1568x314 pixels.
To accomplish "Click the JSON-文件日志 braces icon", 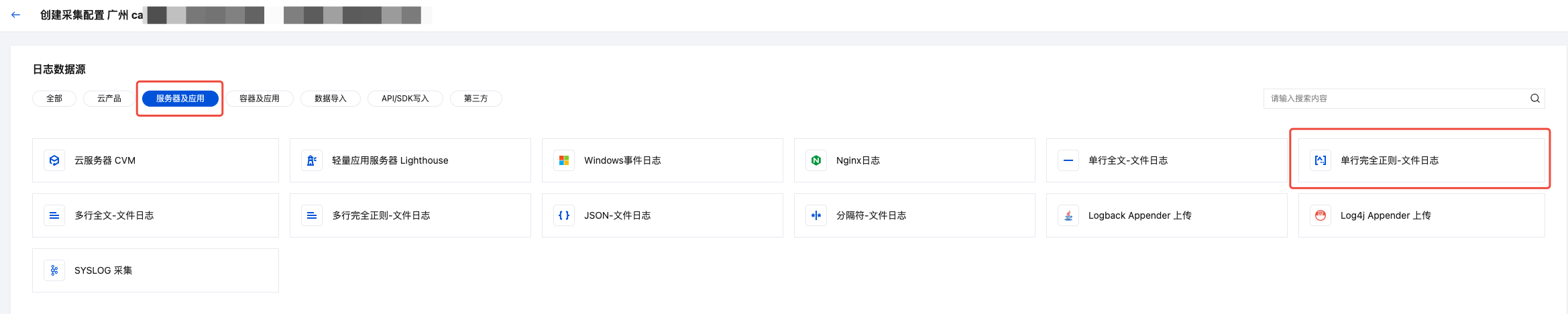I will [x=564, y=215].
